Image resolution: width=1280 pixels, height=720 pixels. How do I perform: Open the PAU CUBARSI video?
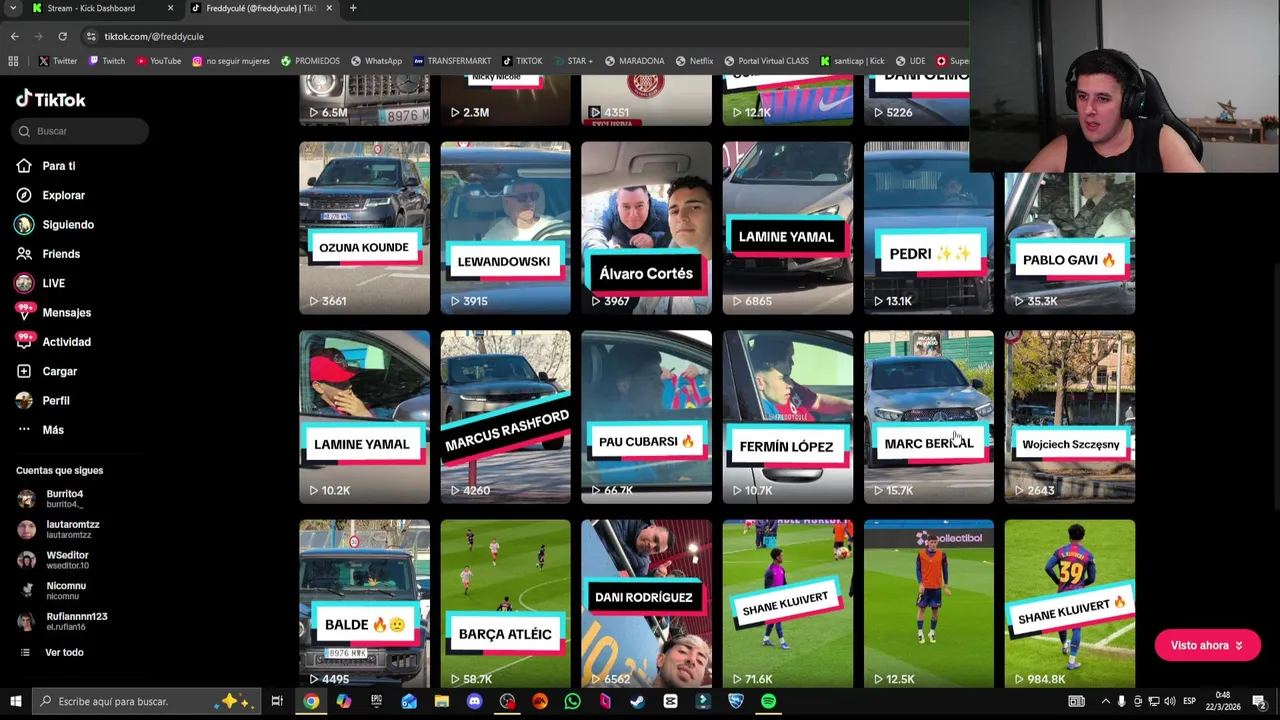click(x=646, y=417)
